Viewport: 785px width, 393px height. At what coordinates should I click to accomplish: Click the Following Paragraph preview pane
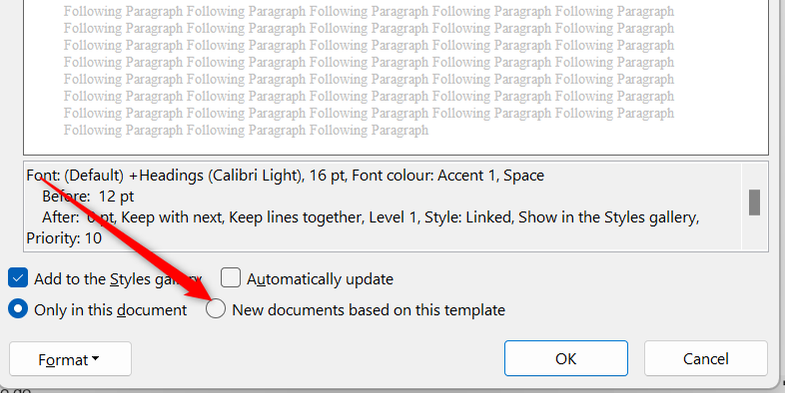click(x=396, y=77)
